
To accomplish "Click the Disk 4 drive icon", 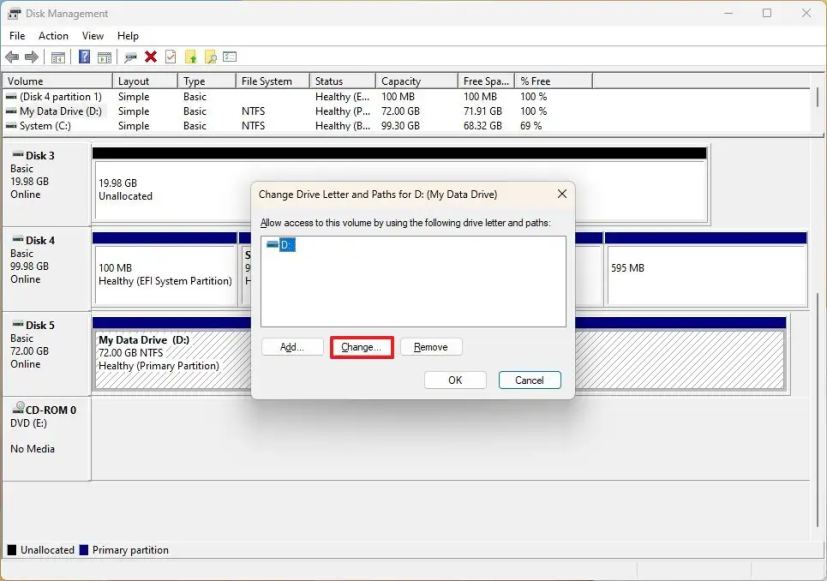I will click(x=18, y=240).
